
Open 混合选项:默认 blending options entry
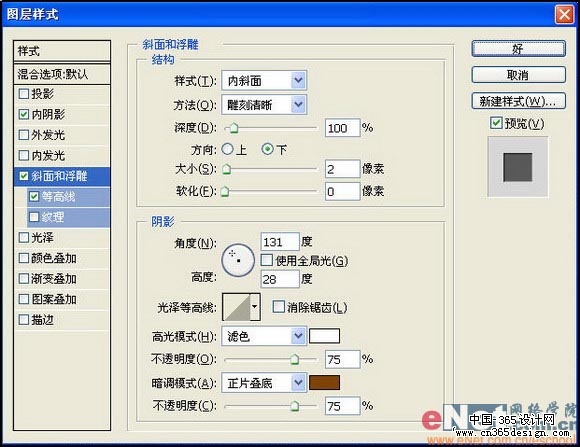click(x=62, y=74)
